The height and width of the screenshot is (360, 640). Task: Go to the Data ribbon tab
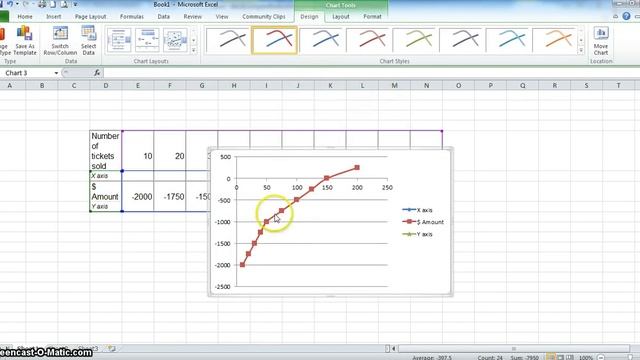tap(163, 17)
